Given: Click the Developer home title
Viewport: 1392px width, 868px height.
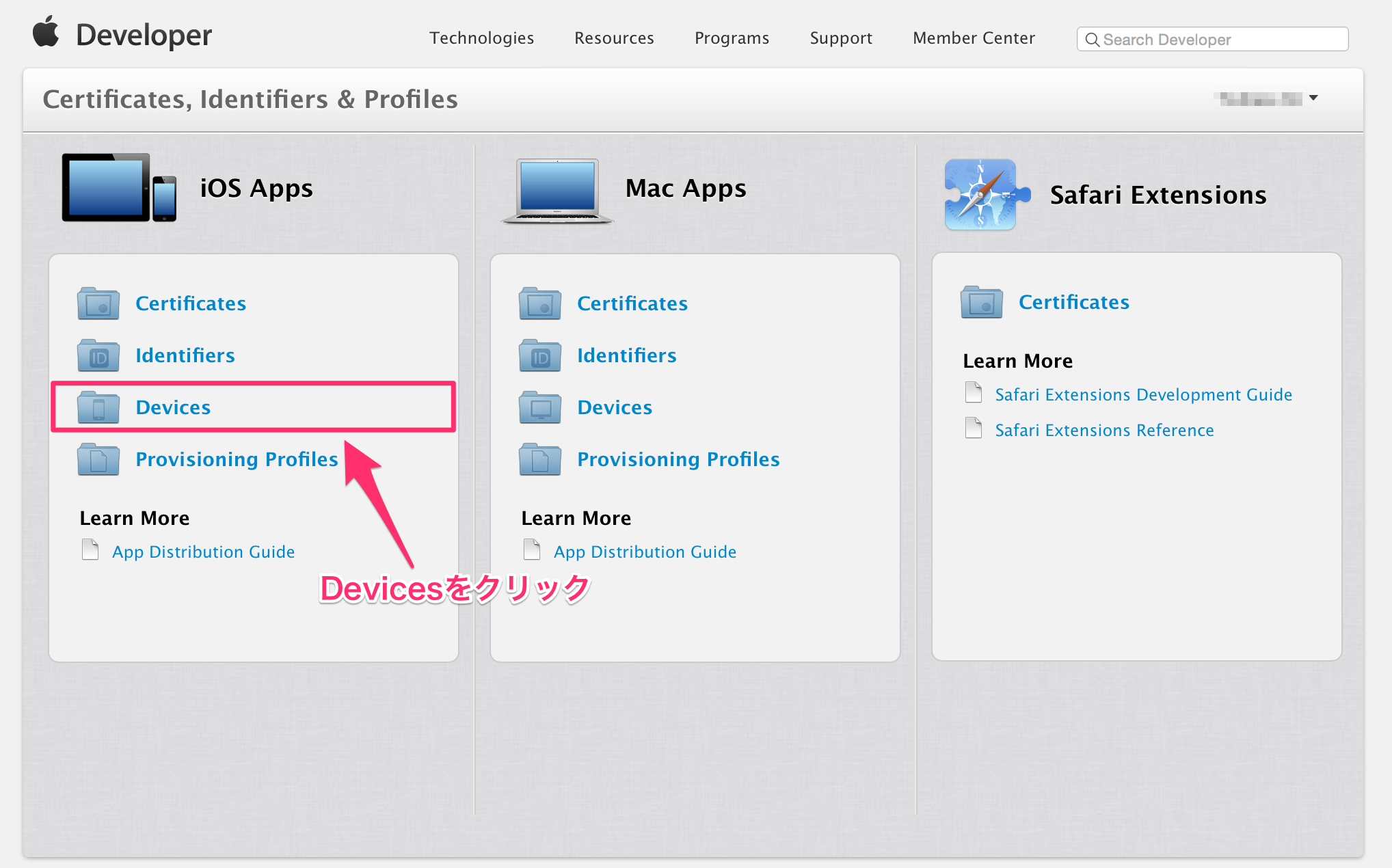Looking at the screenshot, I should [x=144, y=35].
